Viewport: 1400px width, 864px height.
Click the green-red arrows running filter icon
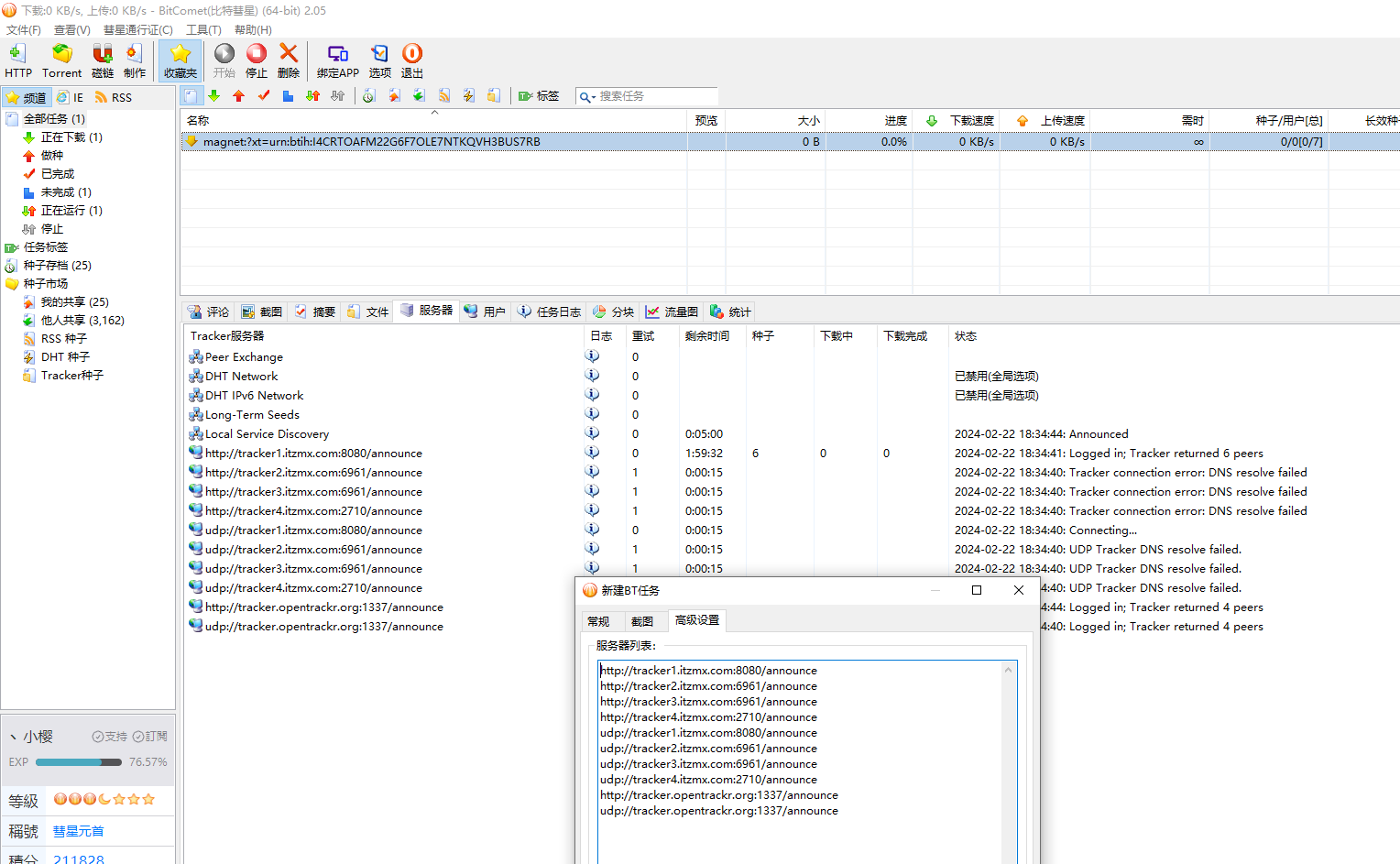(312, 95)
